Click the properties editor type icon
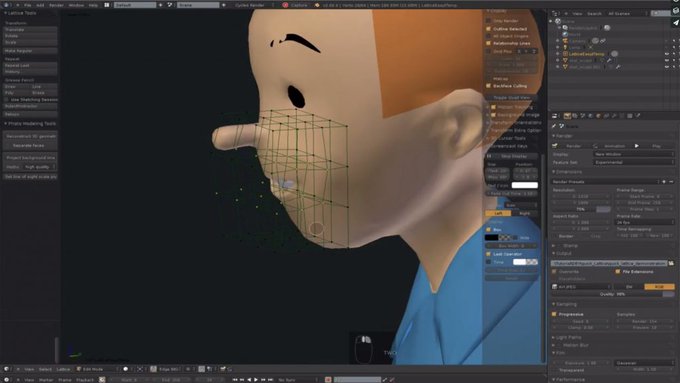The image size is (680, 383). [555, 116]
